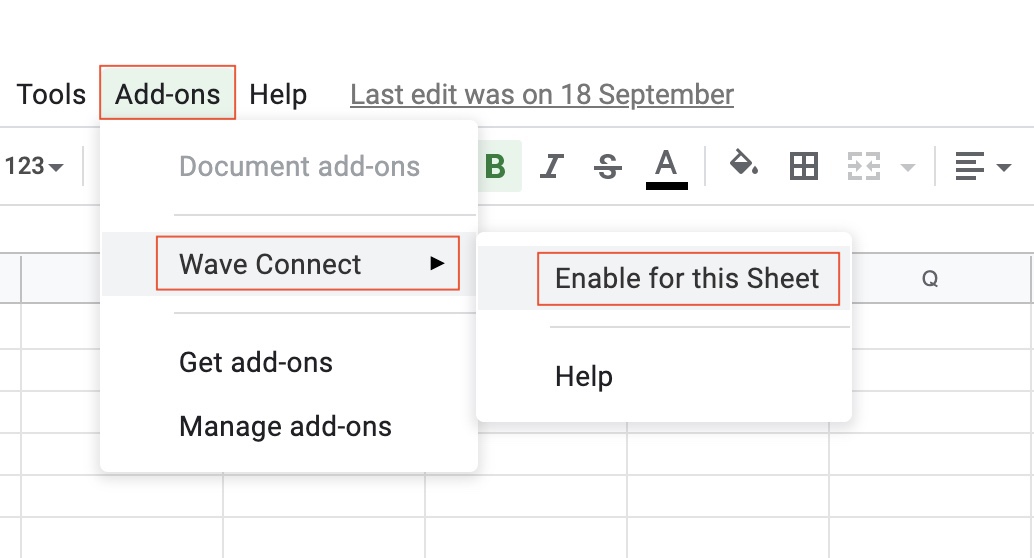Open the text color picker
Viewport: 1034px width, 558px height.
click(666, 166)
